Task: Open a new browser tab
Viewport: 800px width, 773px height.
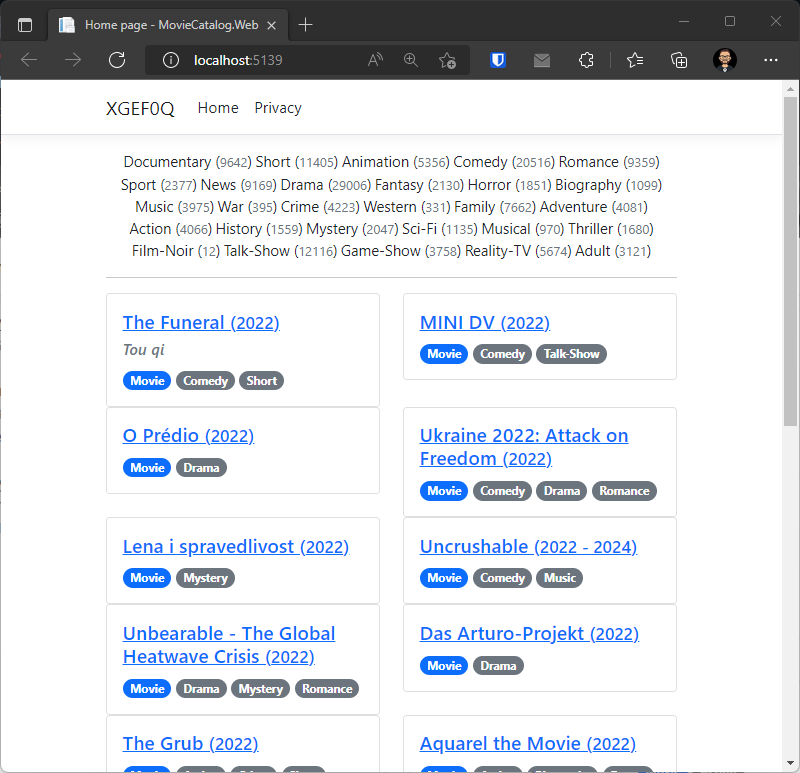Action: [306, 24]
